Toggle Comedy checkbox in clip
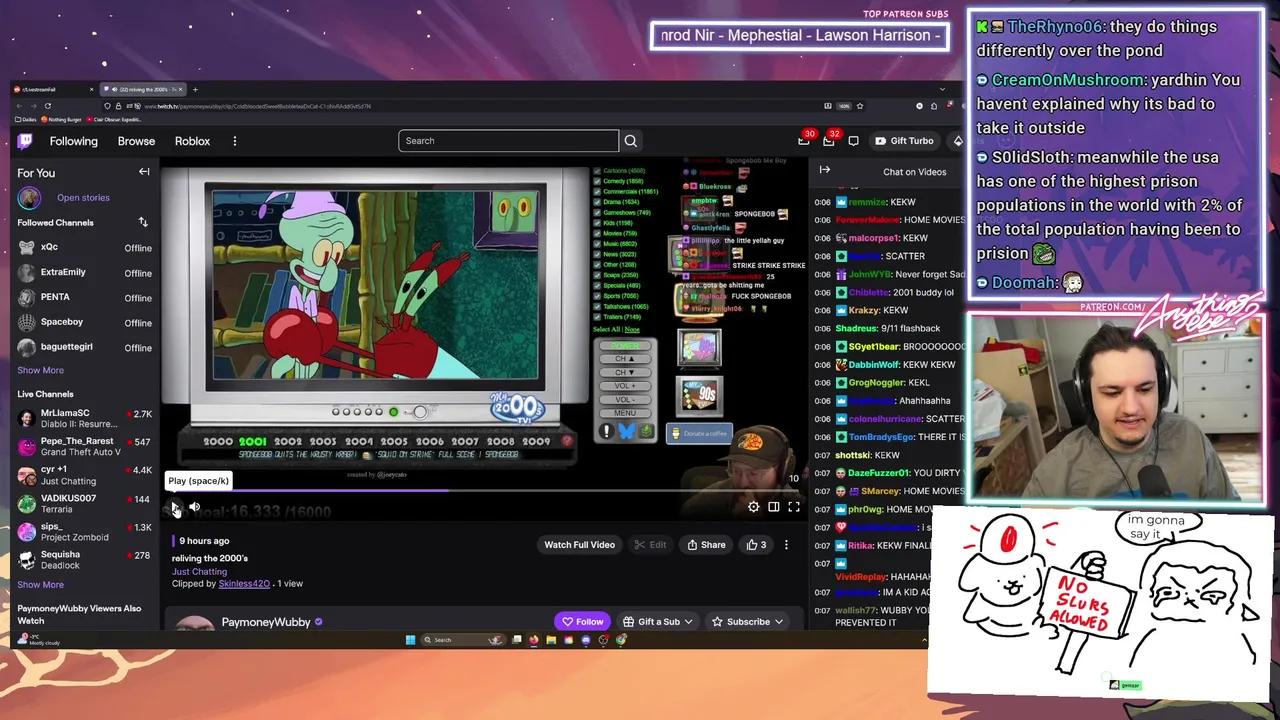This screenshot has height=720, width=1280. pos(598,181)
